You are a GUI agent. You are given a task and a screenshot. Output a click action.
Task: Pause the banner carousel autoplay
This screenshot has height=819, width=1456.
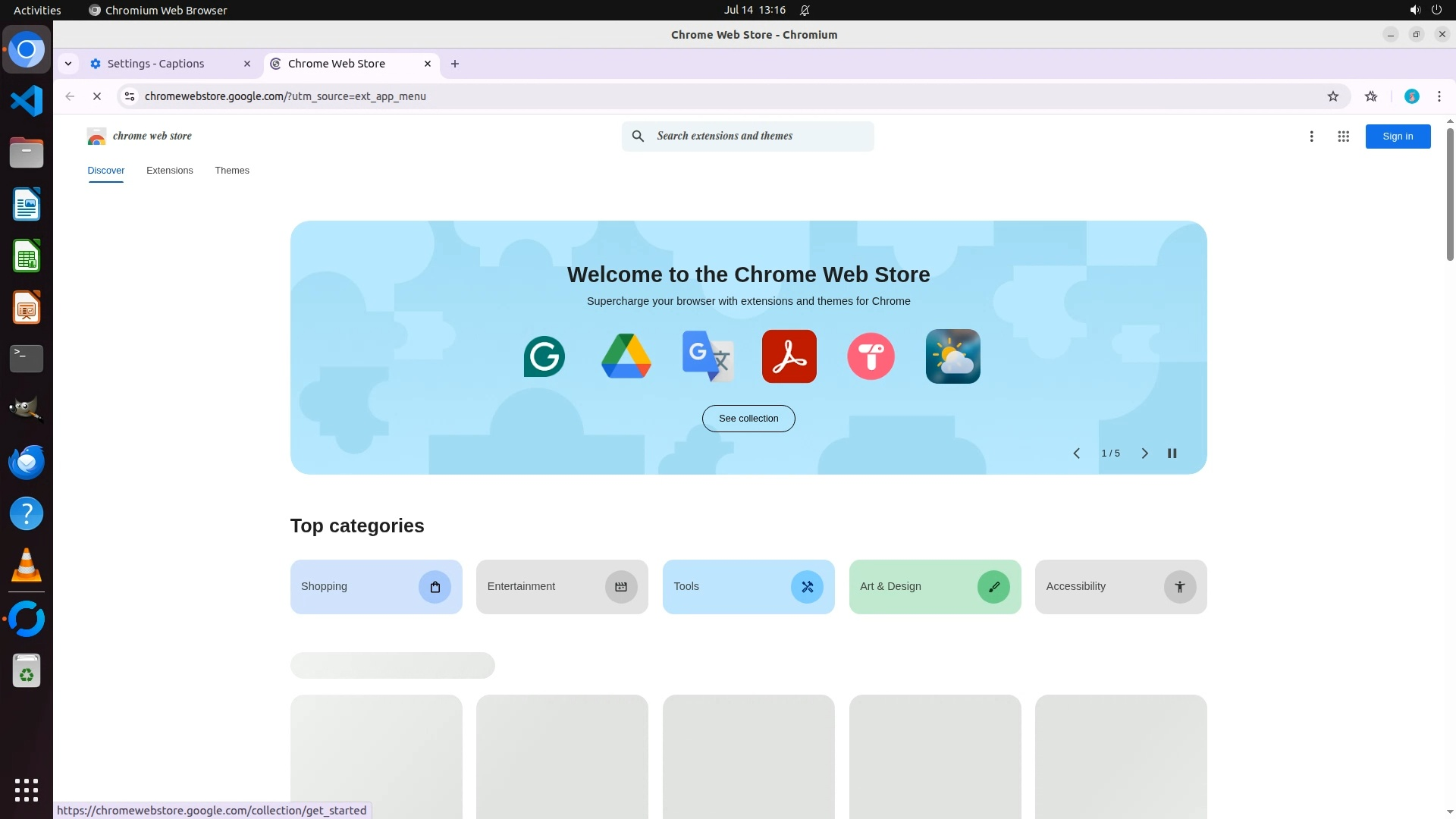pos(1172,453)
